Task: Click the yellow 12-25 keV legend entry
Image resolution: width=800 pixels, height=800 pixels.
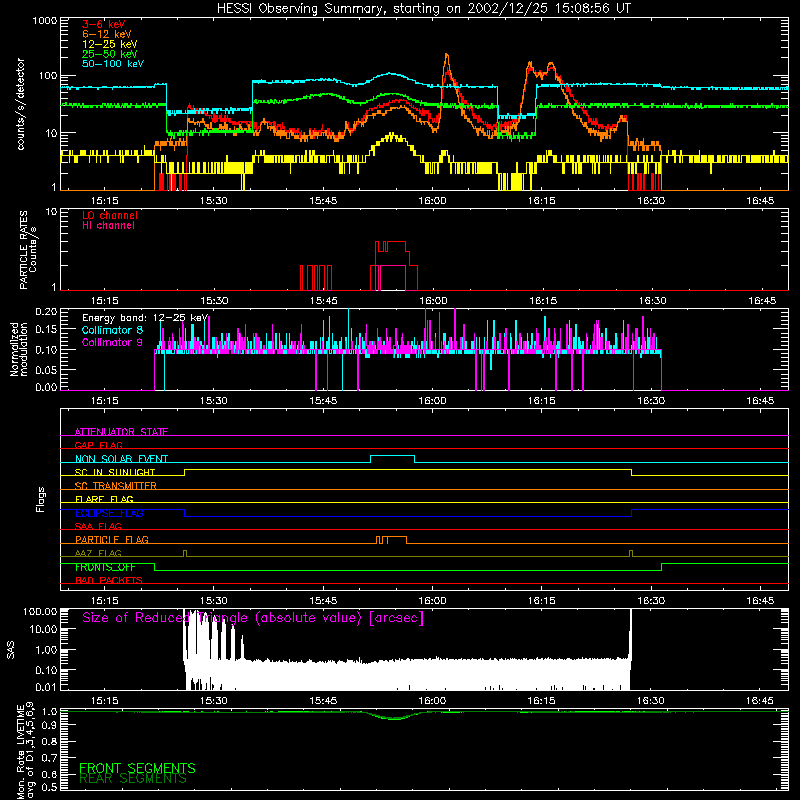Action: pyautogui.click(x=110, y=44)
